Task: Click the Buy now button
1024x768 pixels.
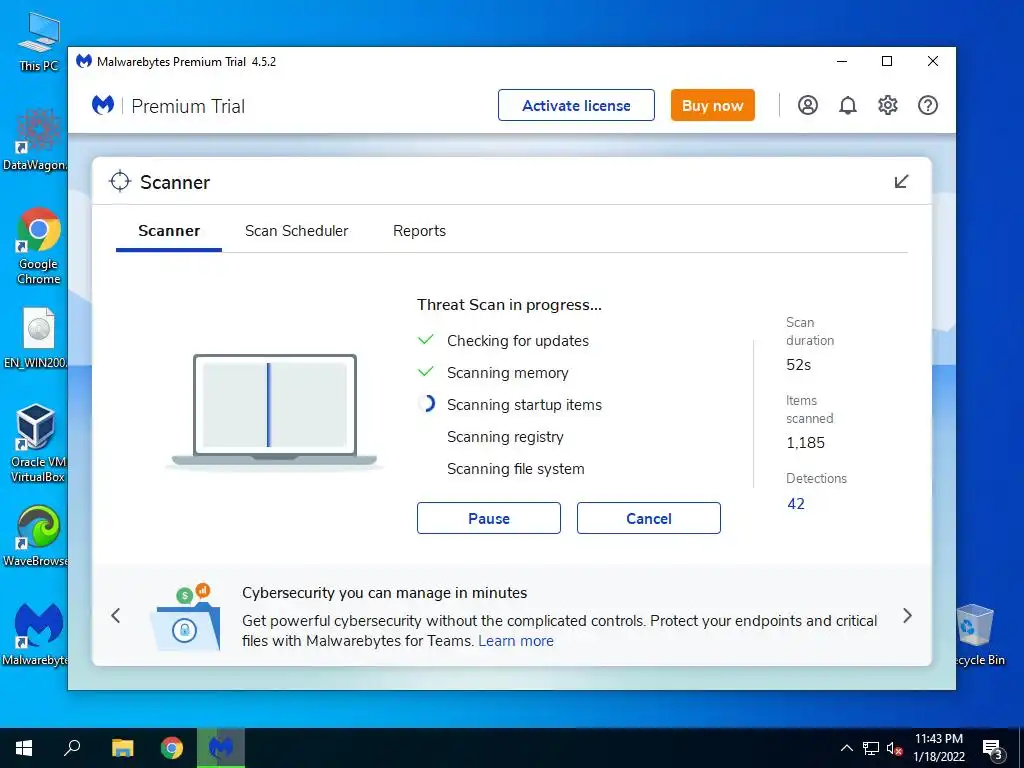Action: (x=712, y=105)
